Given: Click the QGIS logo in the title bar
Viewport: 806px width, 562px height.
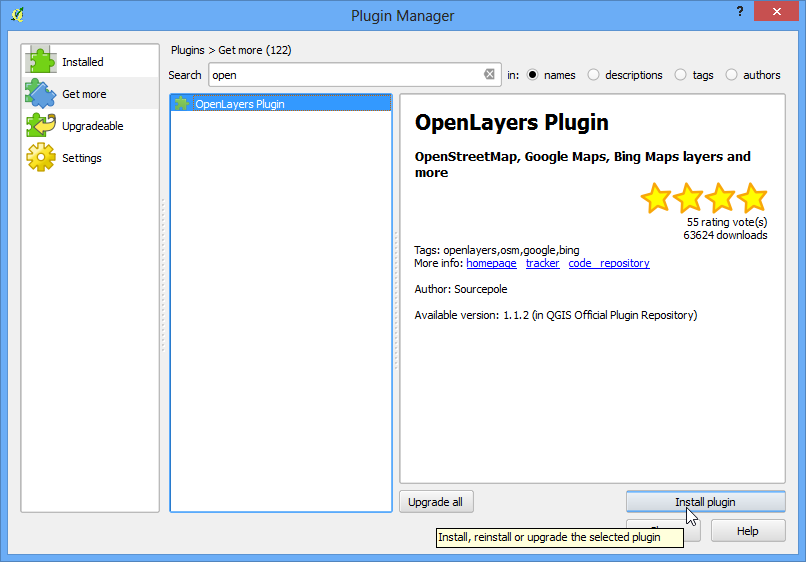Looking at the screenshot, I should [17, 14].
